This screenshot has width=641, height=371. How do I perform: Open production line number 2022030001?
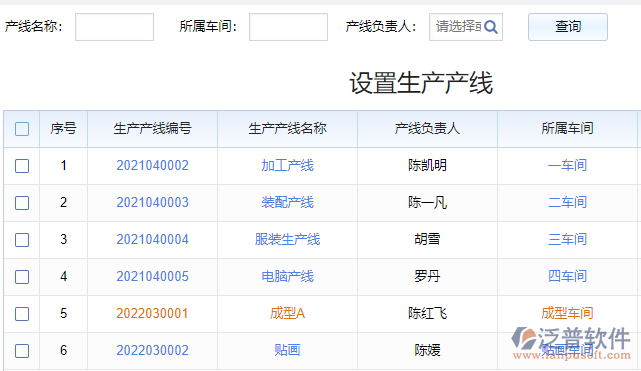point(152,313)
